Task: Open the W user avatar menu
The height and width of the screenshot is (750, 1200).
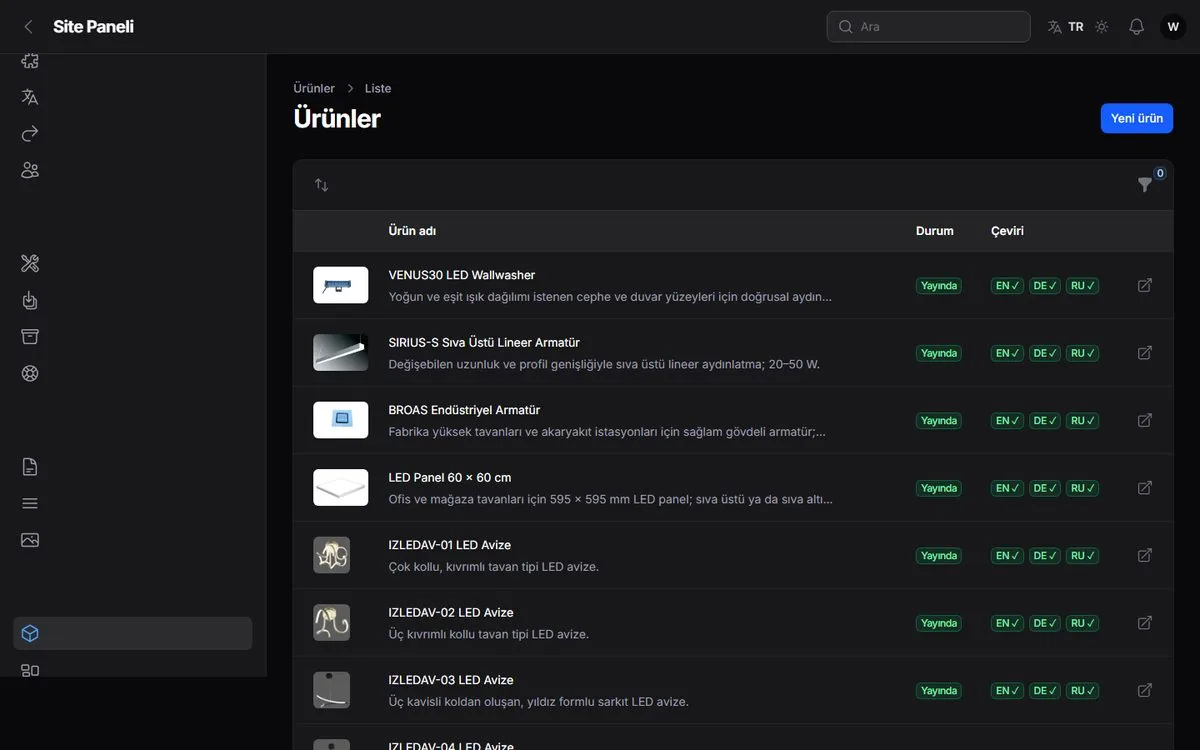Action: click(1173, 27)
